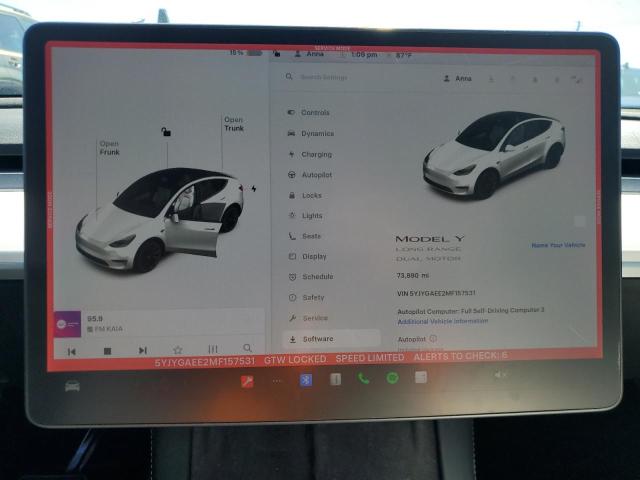Select Charging in the settings menu
The width and height of the screenshot is (640, 480).
coord(316,154)
